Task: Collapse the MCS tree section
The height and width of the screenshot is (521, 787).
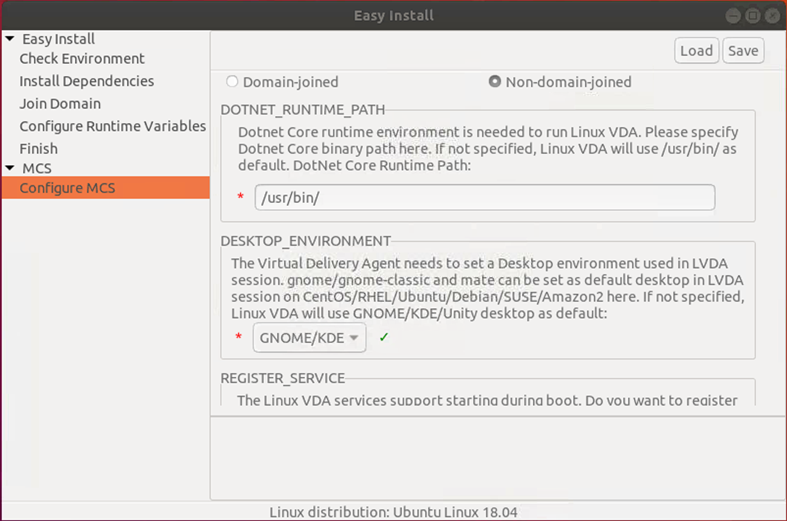Action: (10, 168)
